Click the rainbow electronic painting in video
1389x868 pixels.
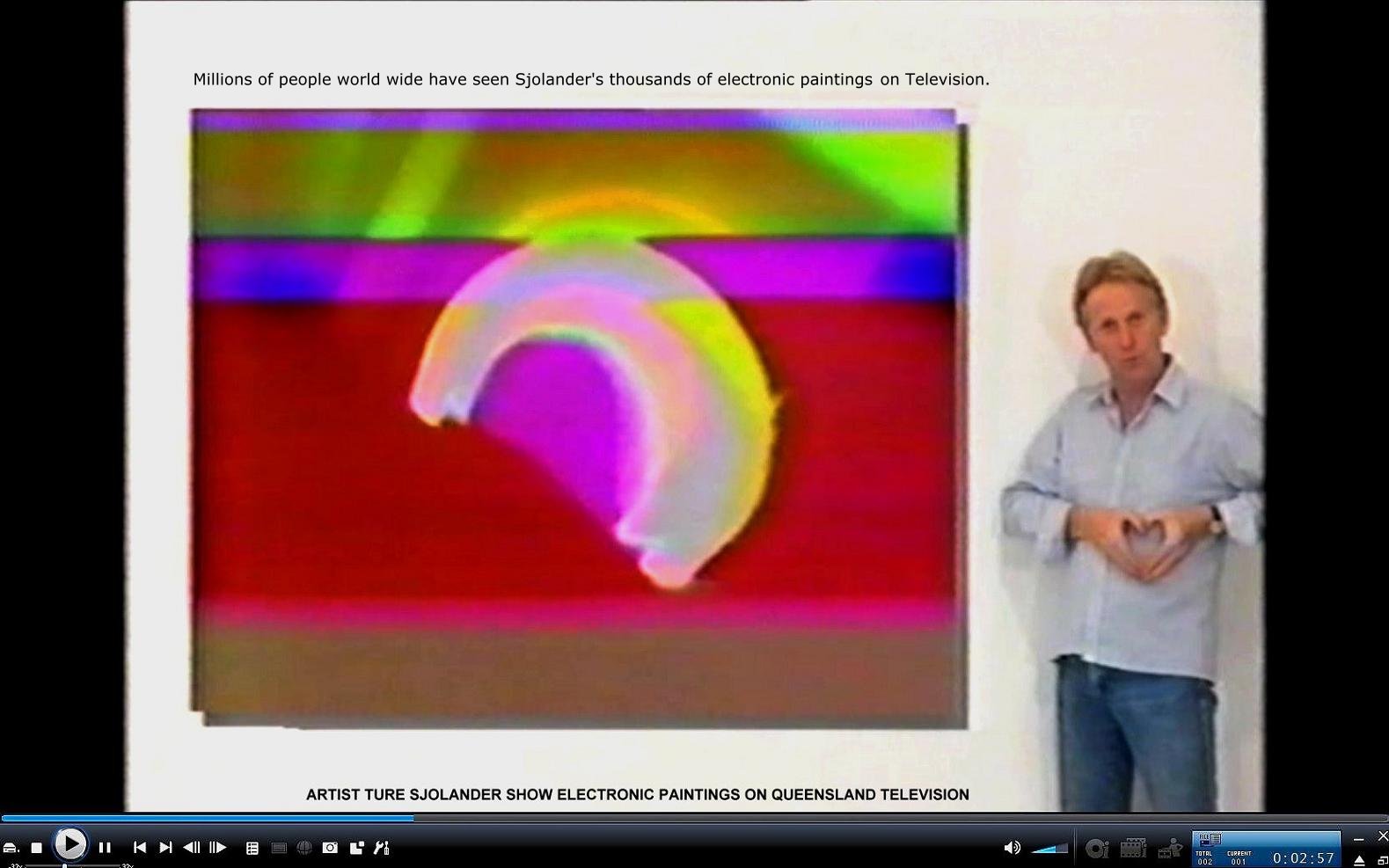pyautogui.click(x=579, y=419)
